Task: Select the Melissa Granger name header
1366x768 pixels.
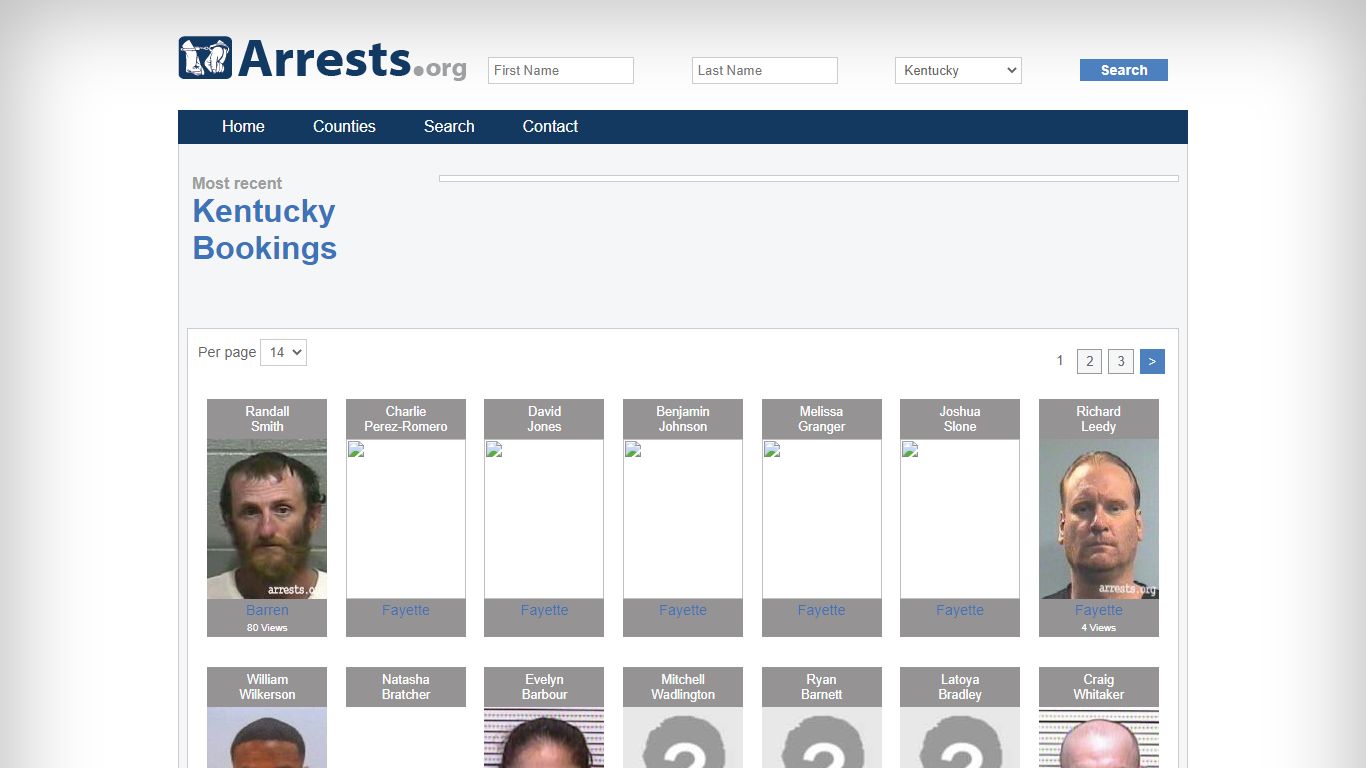Action: (x=822, y=419)
